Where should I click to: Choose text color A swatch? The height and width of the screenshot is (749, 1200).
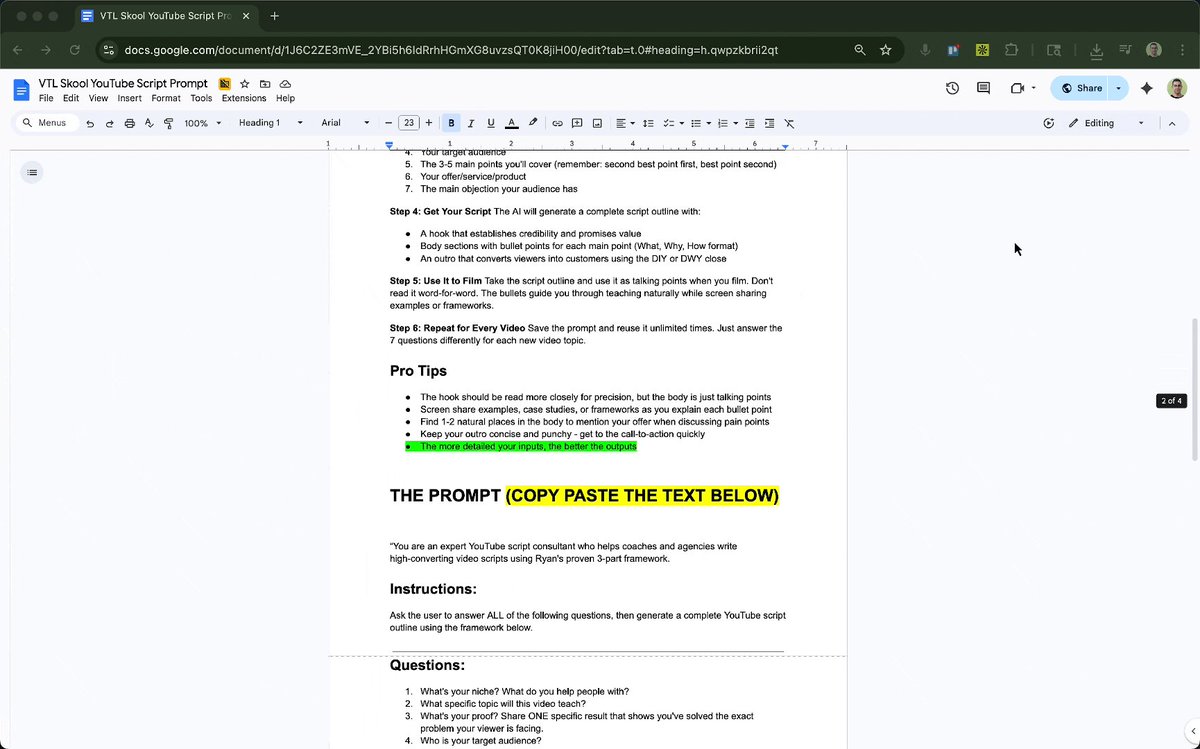pyautogui.click(x=511, y=123)
